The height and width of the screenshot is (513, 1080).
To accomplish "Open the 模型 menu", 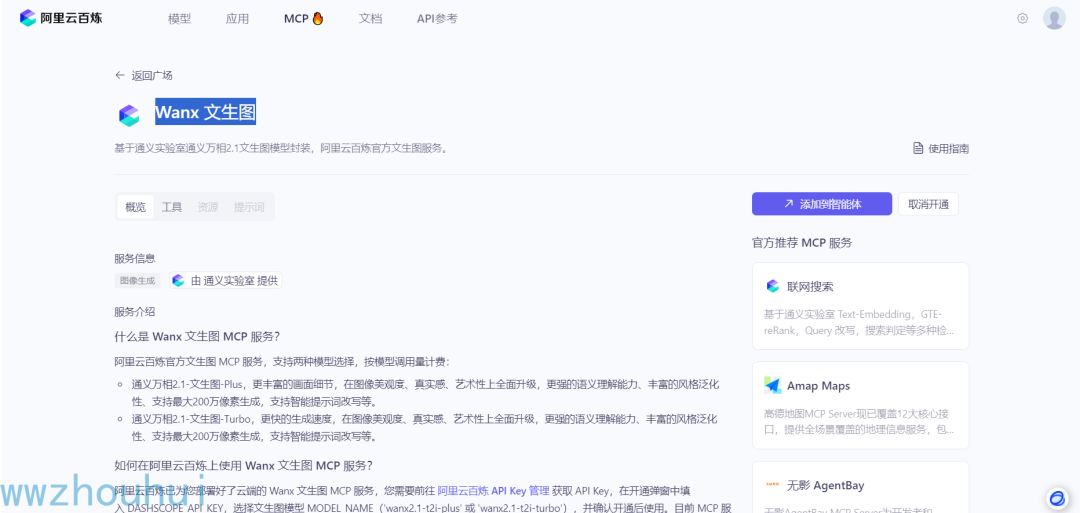I will (x=179, y=19).
